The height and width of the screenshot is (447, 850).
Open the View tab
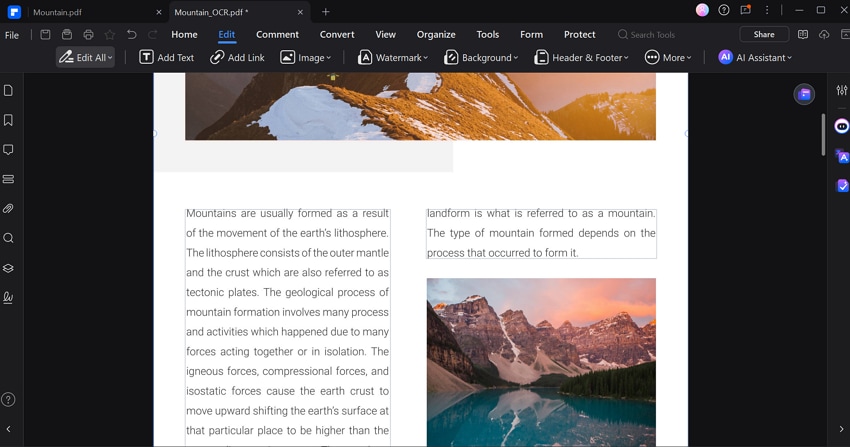385,34
